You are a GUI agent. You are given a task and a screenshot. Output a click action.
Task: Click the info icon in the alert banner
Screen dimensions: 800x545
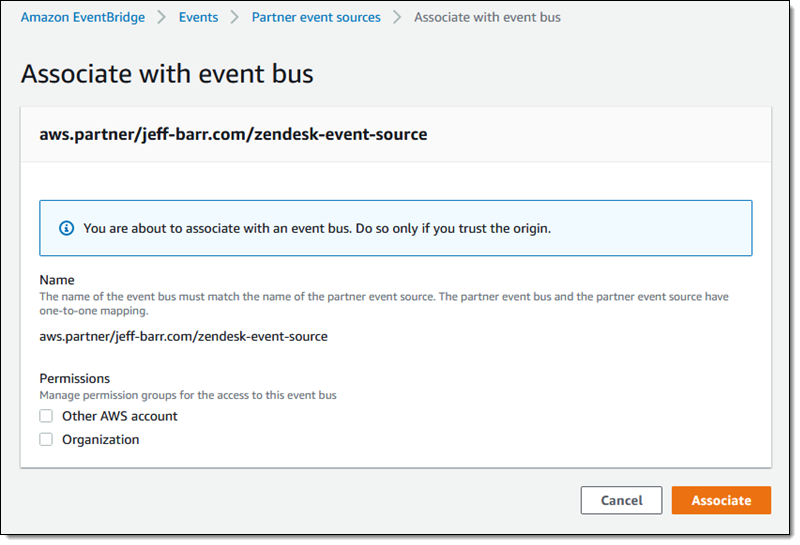(x=67, y=228)
